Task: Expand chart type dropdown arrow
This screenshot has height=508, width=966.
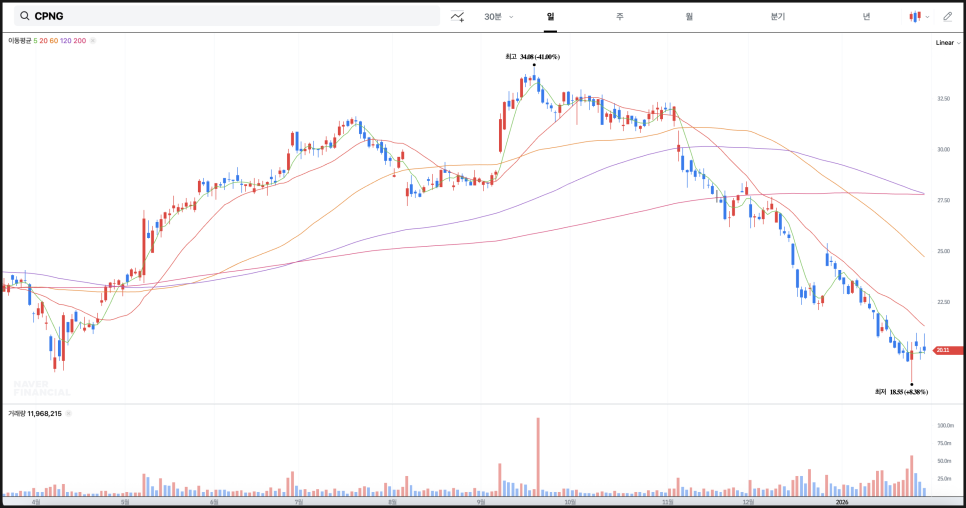Action: 928,16
